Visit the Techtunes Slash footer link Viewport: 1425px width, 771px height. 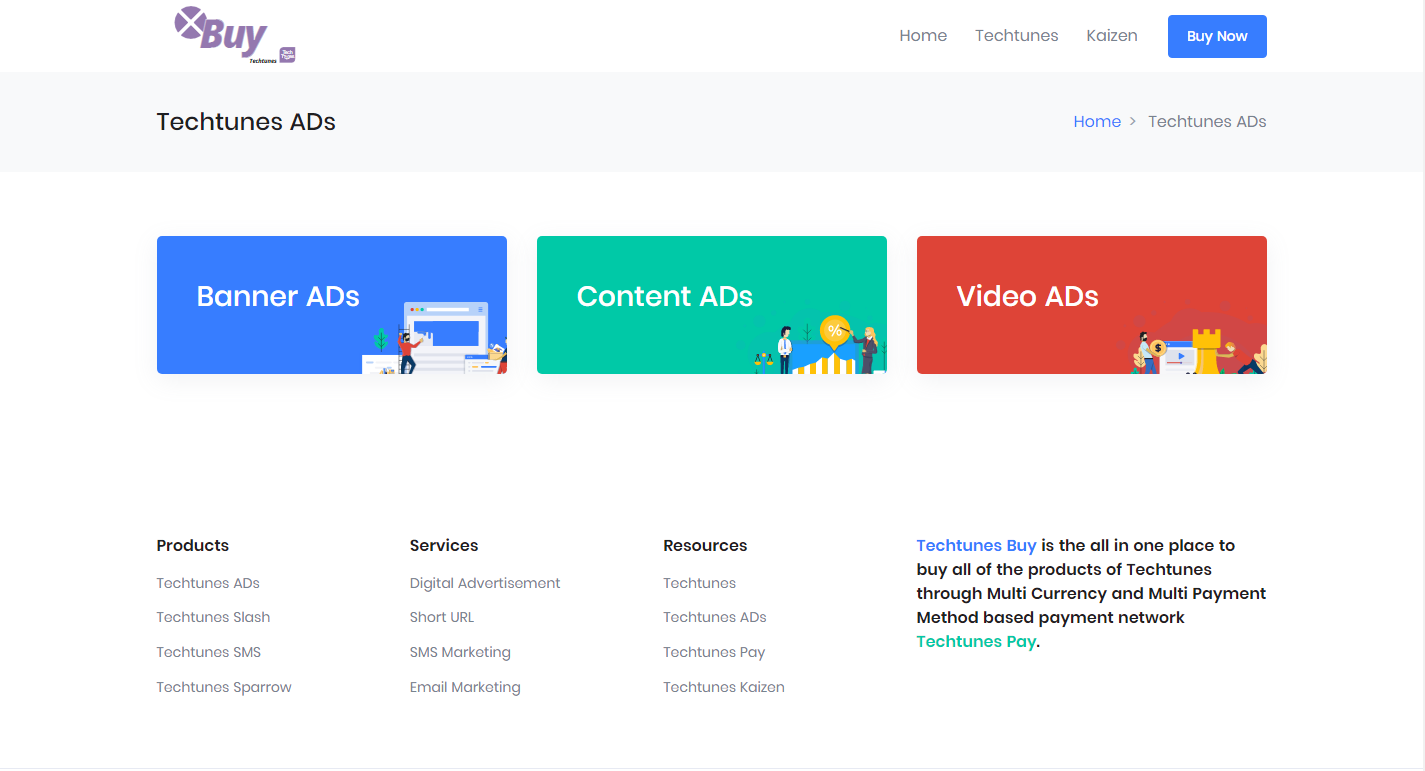point(213,617)
